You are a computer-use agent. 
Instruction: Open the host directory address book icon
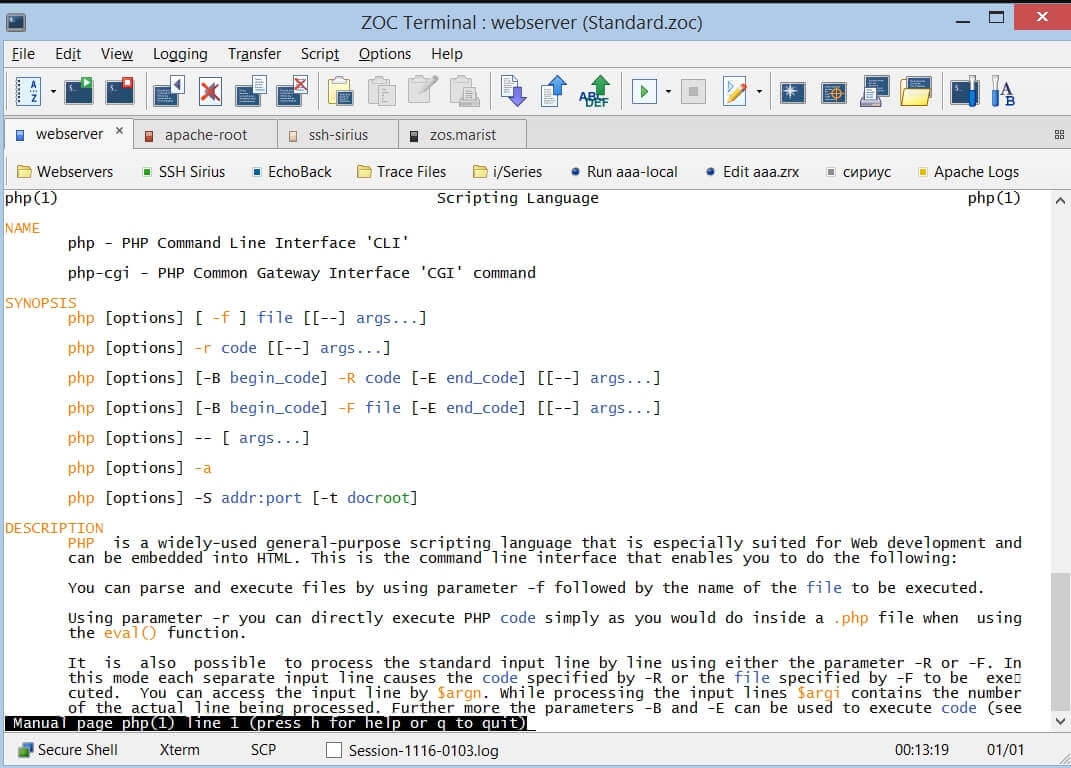coord(29,92)
